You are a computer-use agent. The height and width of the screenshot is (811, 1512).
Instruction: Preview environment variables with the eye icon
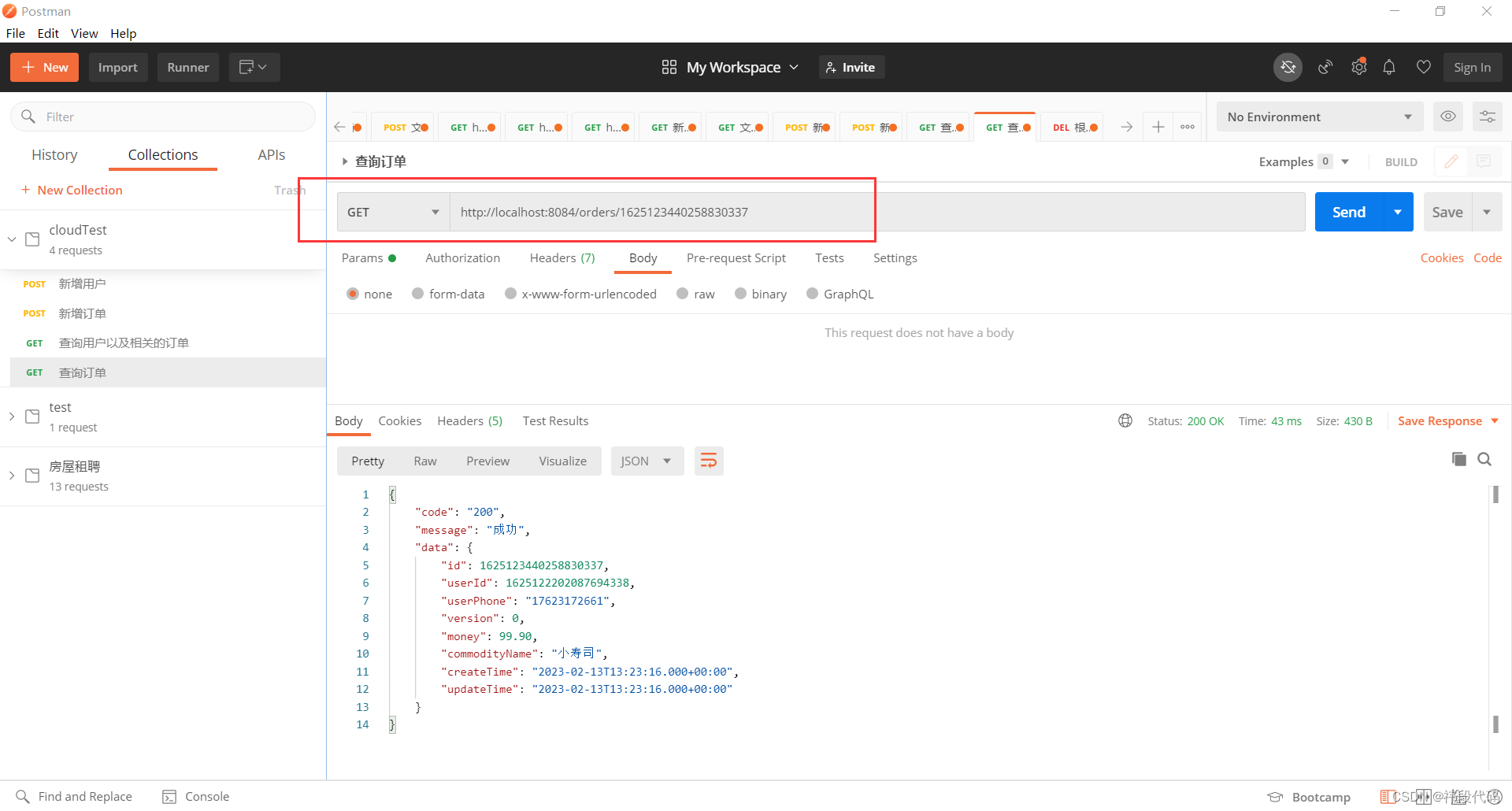click(1448, 116)
